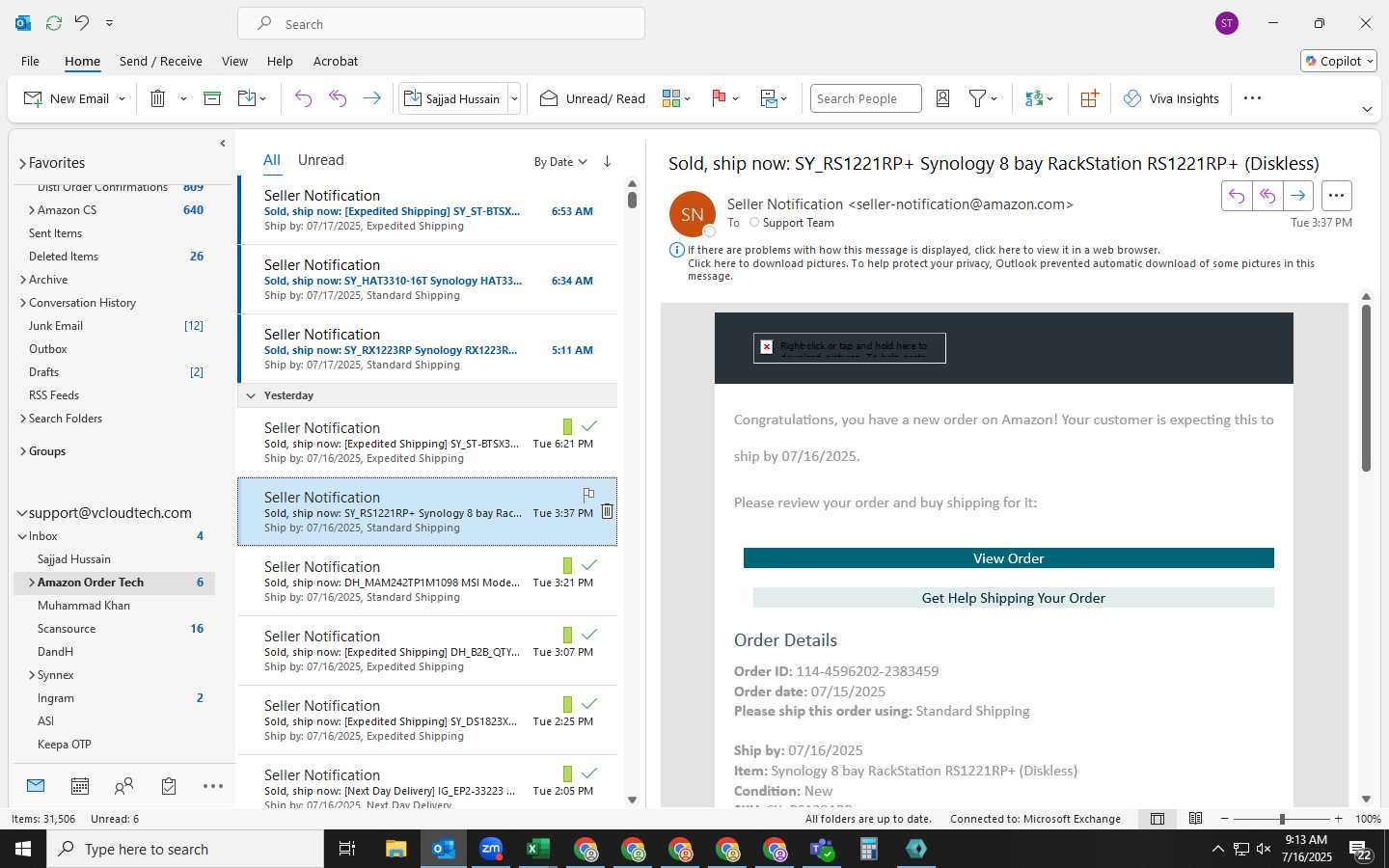Click Reply icon in reading pane

pos(1237,196)
